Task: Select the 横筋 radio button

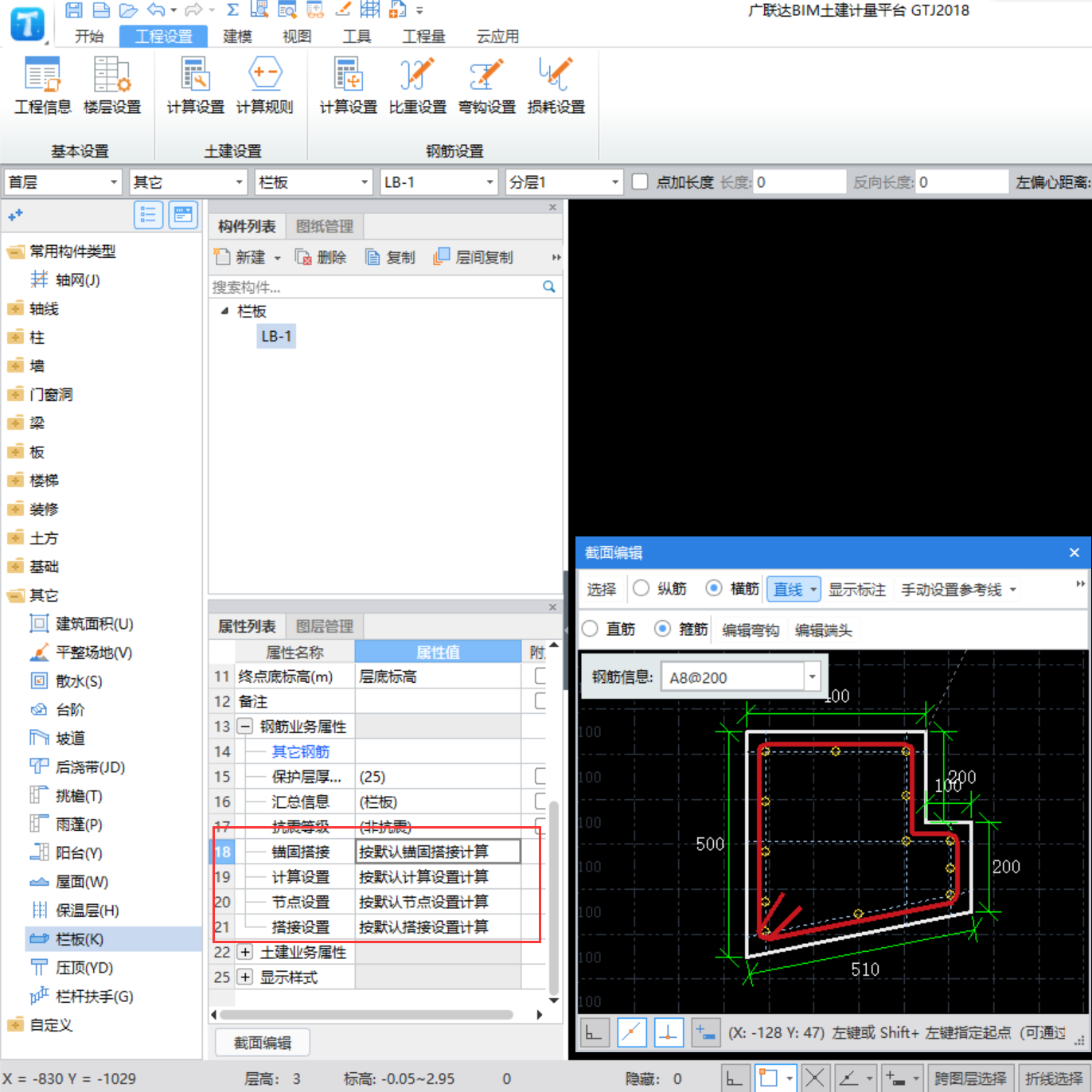Action: click(x=714, y=588)
